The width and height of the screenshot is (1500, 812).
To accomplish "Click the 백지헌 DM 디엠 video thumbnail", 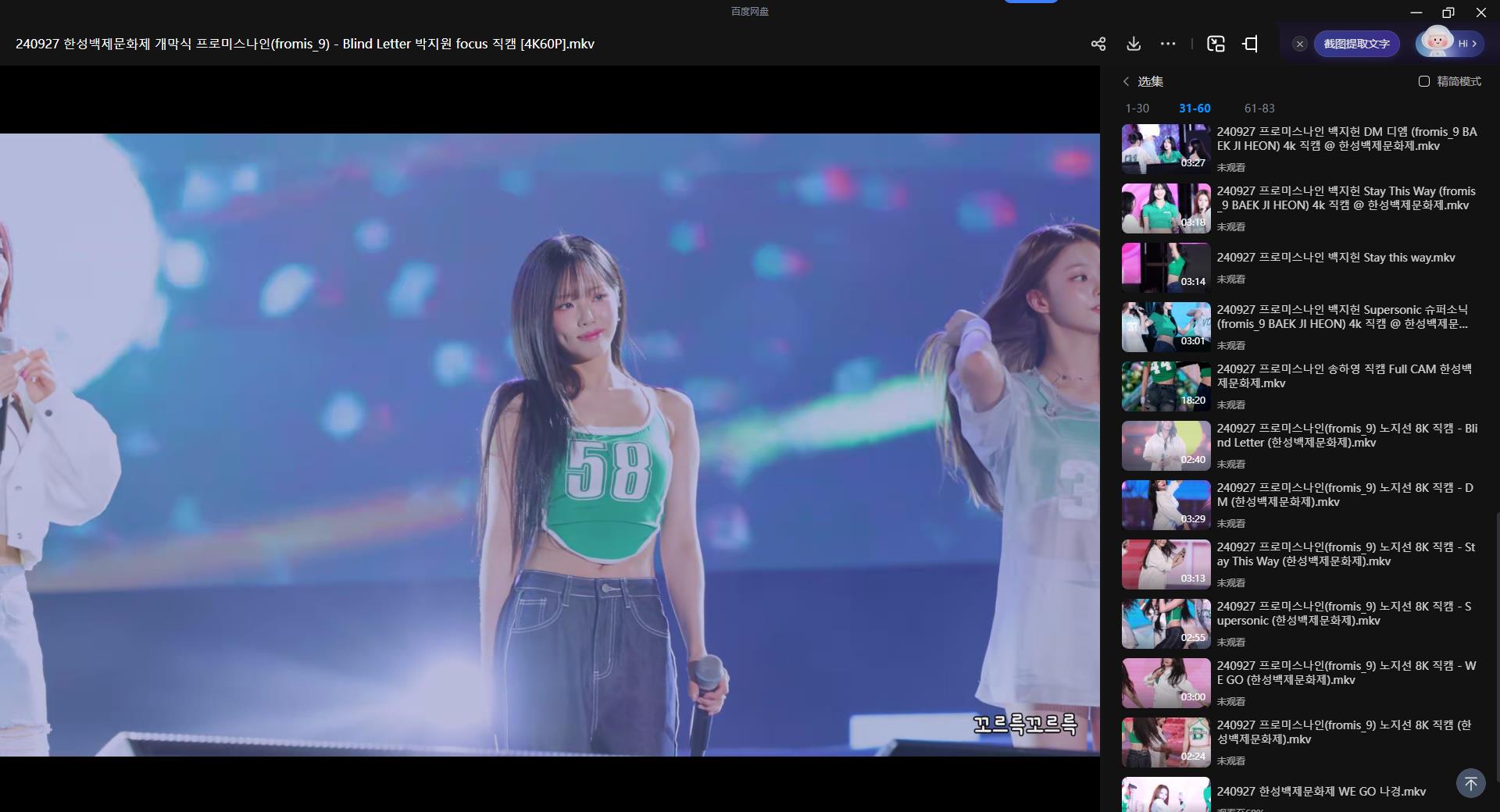I will click(x=1166, y=149).
